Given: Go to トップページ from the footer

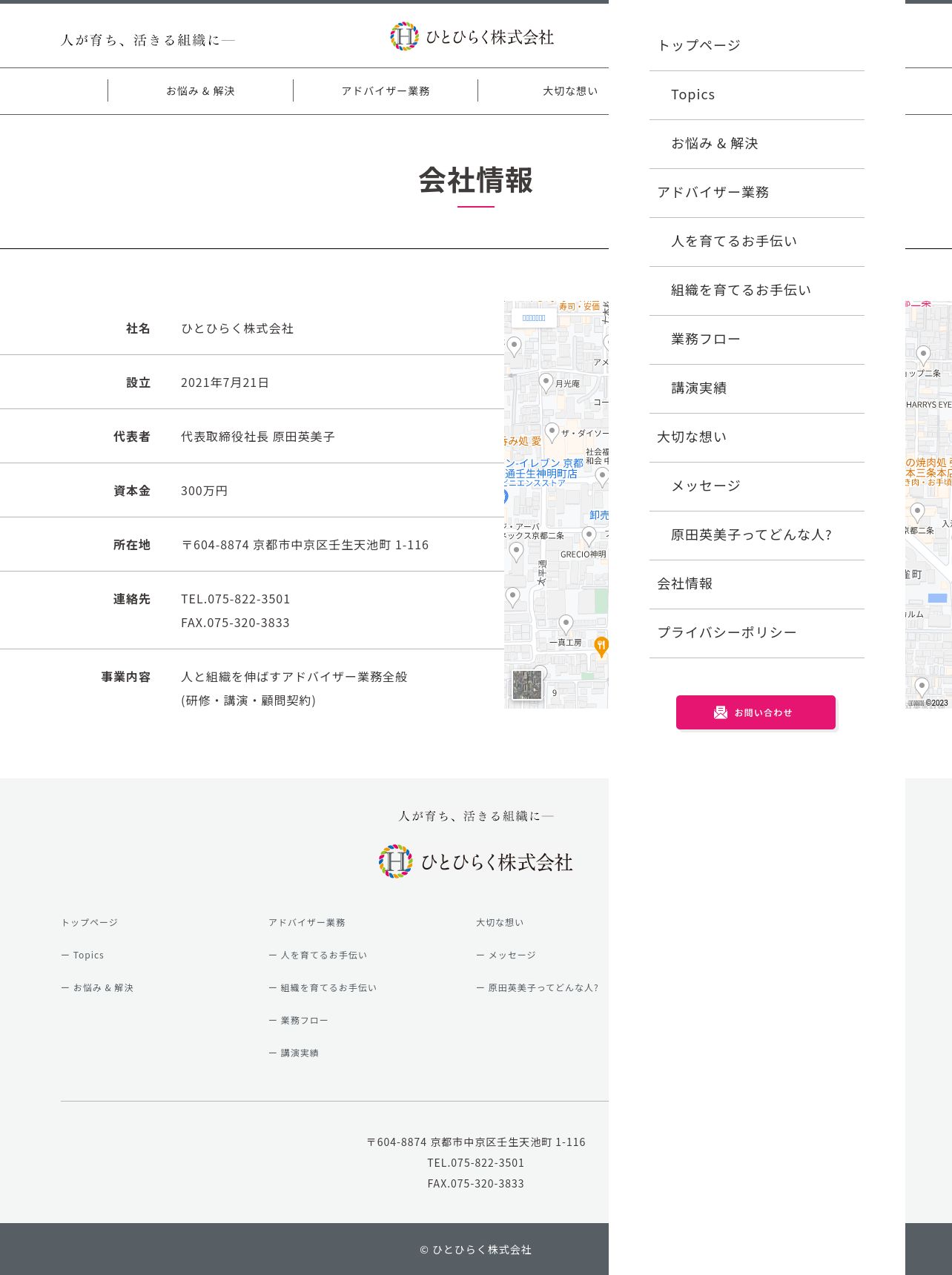Looking at the screenshot, I should click(x=89, y=922).
